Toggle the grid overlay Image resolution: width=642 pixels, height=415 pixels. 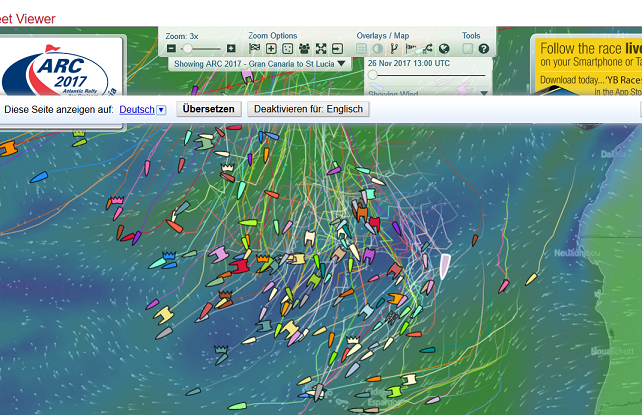point(362,48)
